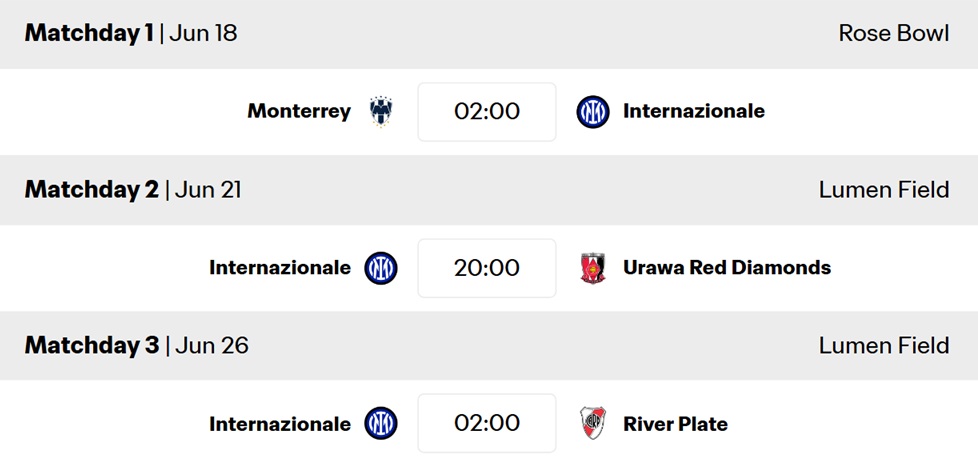Image resolution: width=978 pixels, height=469 pixels.
Task: Open Internazionale link in Matchday 3 match
Action: [280, 424]
